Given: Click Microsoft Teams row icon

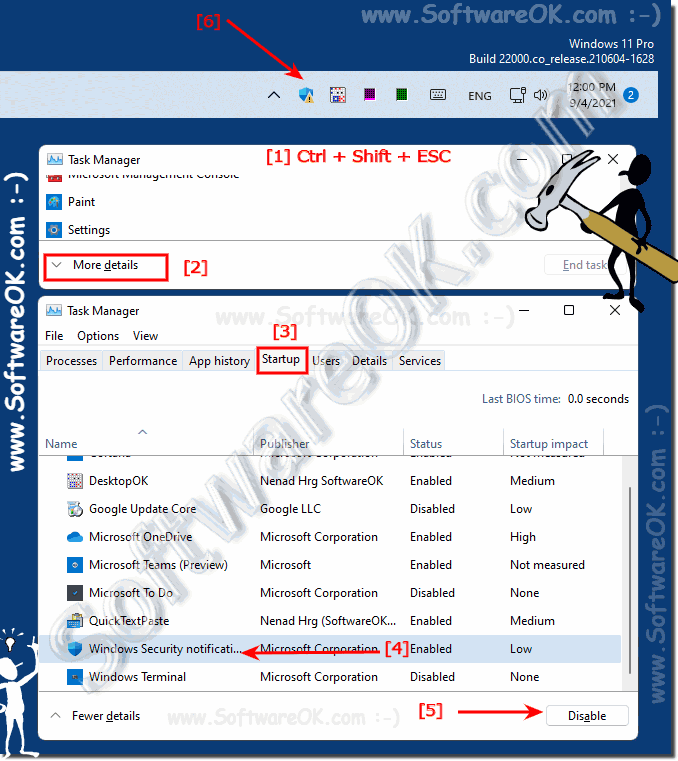Looking at the screenshot, I should click(x=75, y=565).
